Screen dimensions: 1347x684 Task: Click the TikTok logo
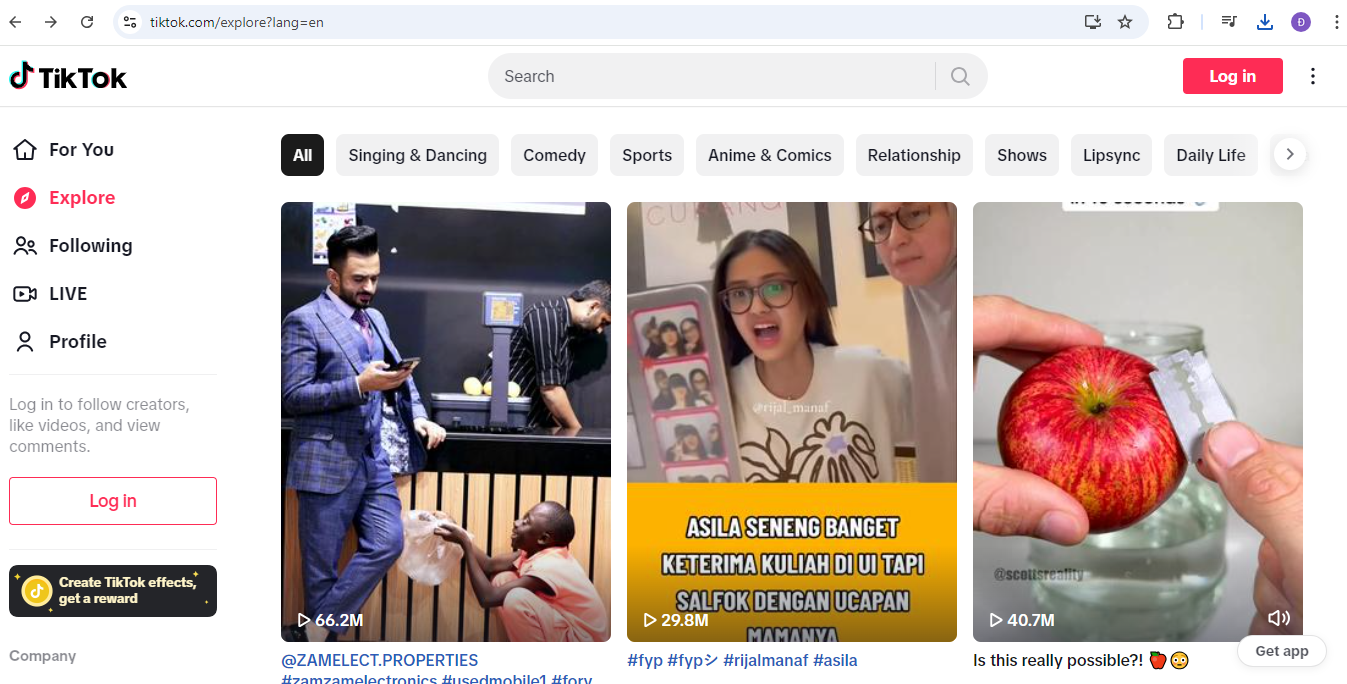pos(68,76)
